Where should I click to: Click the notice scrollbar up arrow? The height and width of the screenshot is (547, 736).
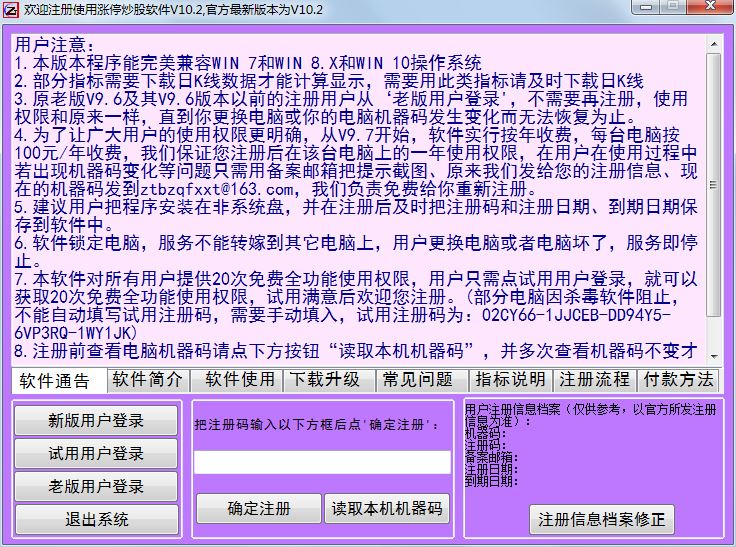coord(714,44)
